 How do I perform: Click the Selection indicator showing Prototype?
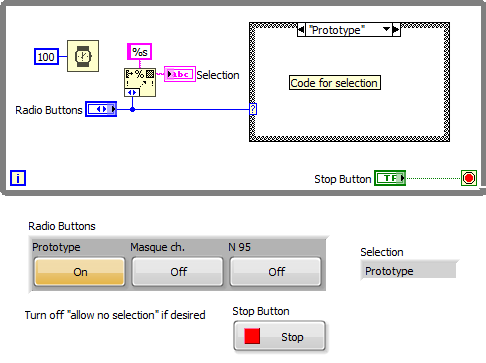[408, 270]
